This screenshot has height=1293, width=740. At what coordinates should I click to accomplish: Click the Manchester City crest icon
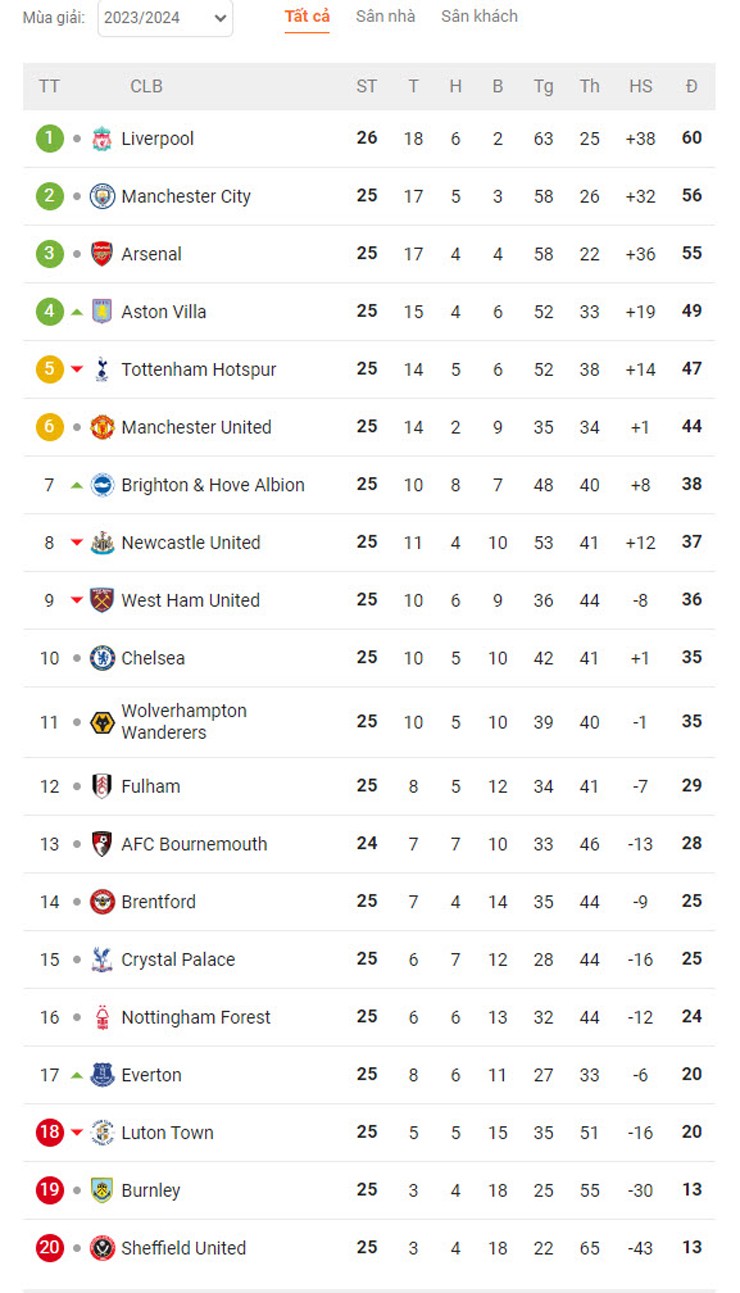point(102,197)
